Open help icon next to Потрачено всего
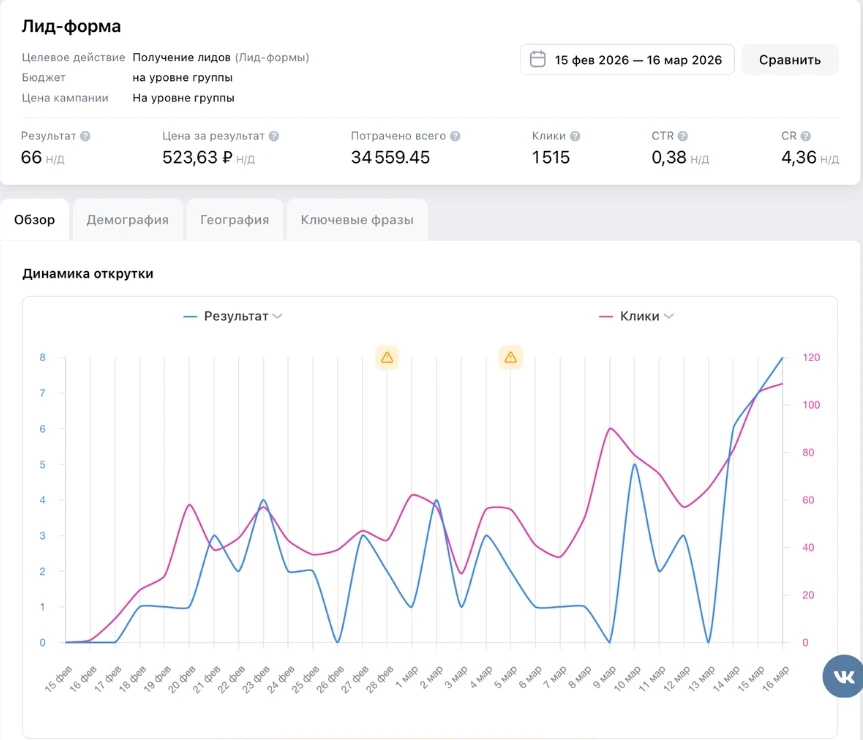This screenshot has height=740, width=863. (455, 136)
